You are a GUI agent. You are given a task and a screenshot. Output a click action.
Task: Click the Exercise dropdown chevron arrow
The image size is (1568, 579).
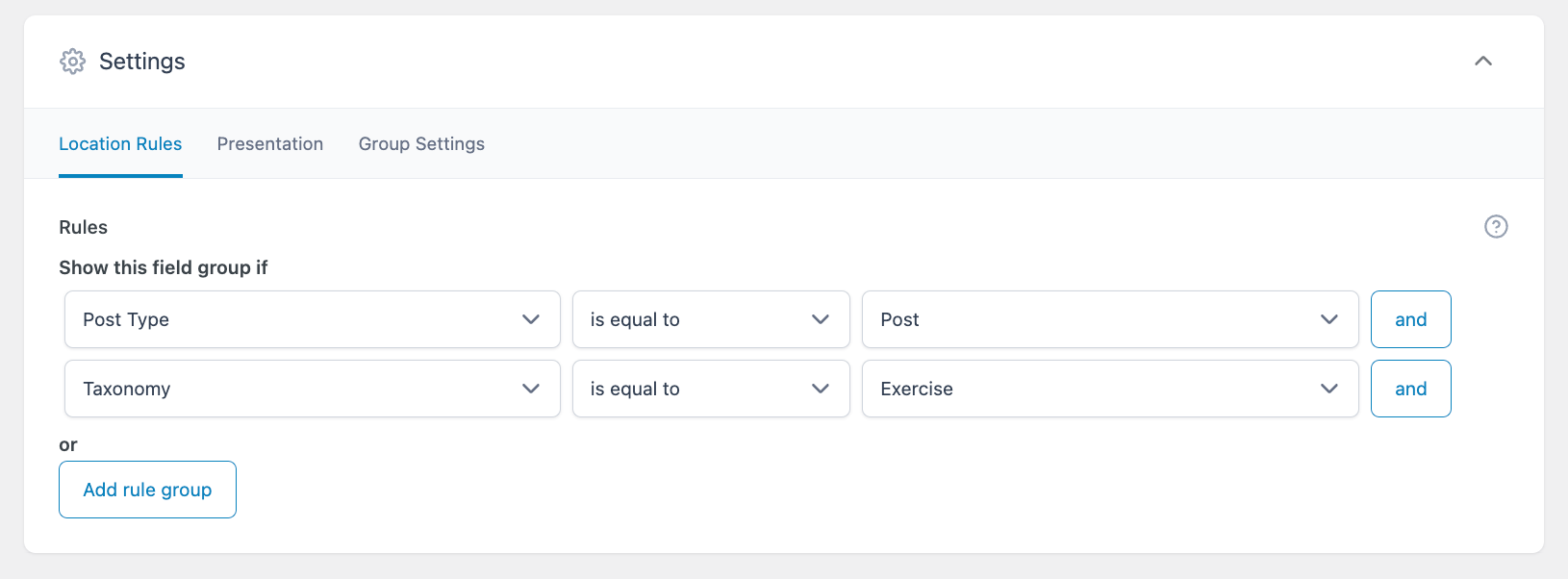pyautogui.click(x=1330, y=389)
